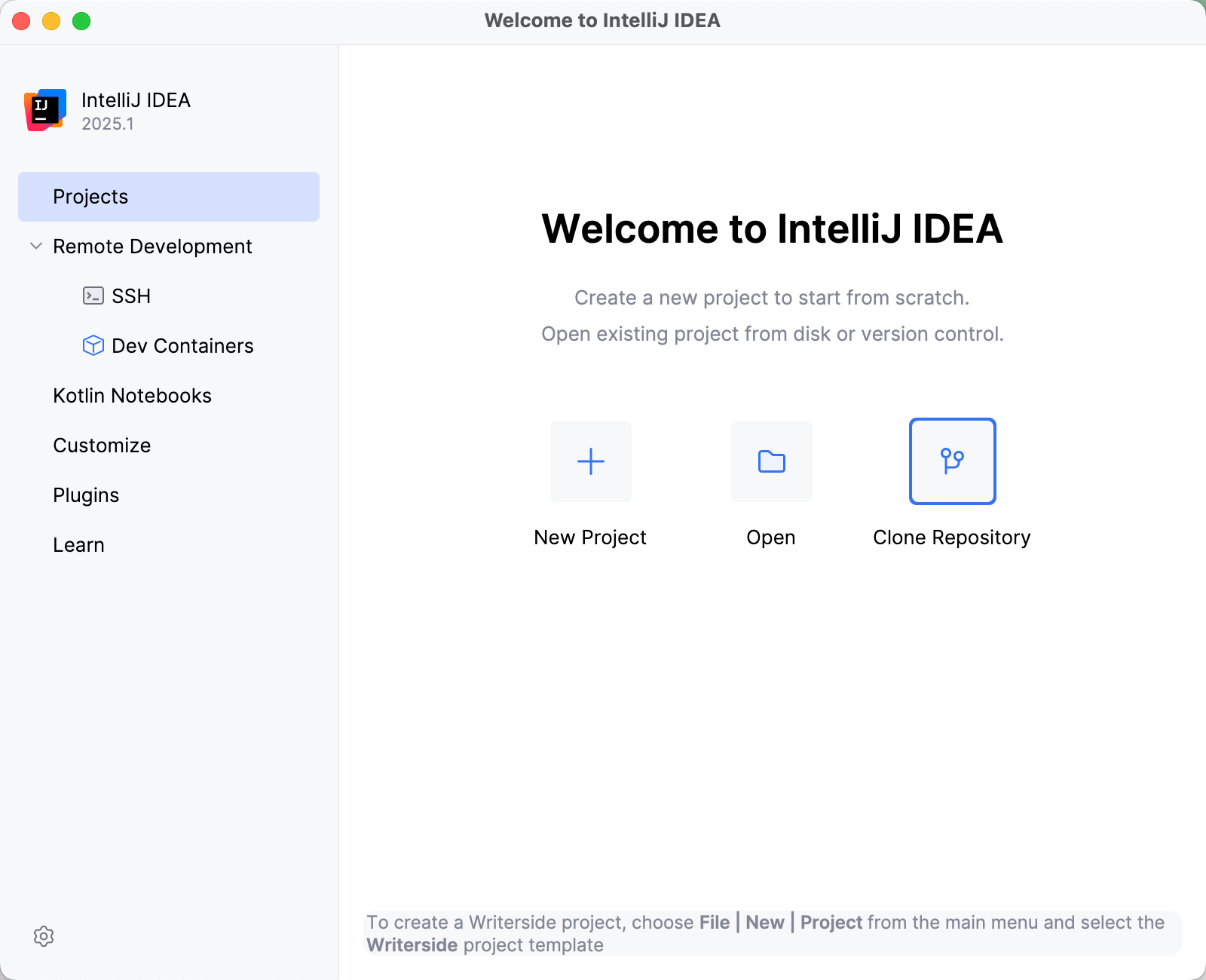Image resolution: width=1206 pixels, height=980 pixels.
Task: Click the Open folder icon
Action: 770,461
